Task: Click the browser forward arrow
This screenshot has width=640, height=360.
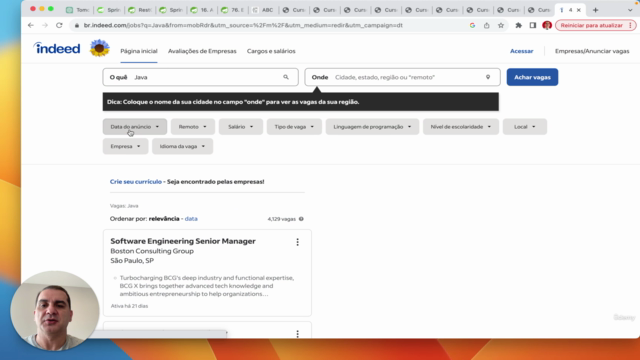Action: [x=45, y=25]
